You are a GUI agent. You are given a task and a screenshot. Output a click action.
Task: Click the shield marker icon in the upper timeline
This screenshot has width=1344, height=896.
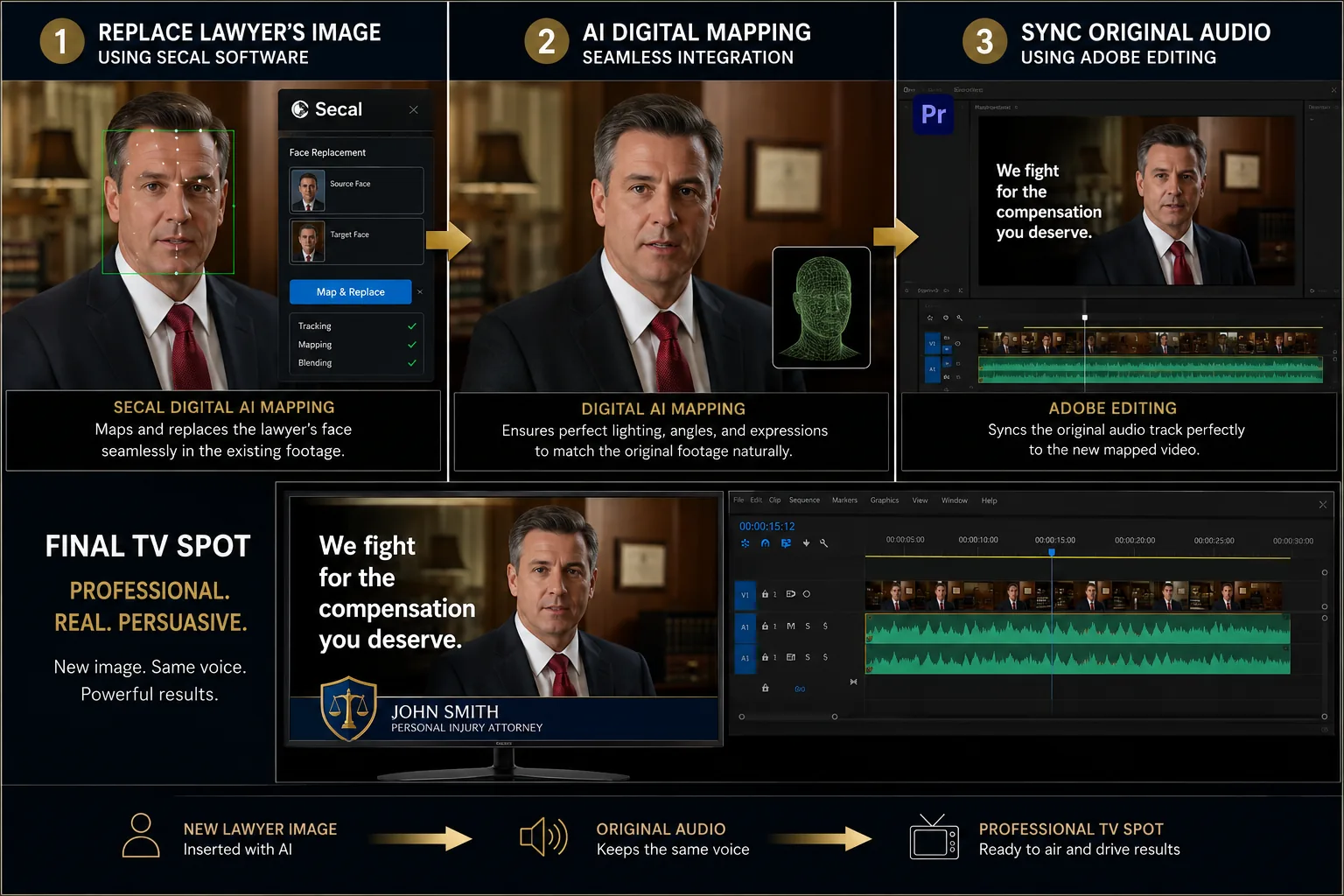(945, 318)
